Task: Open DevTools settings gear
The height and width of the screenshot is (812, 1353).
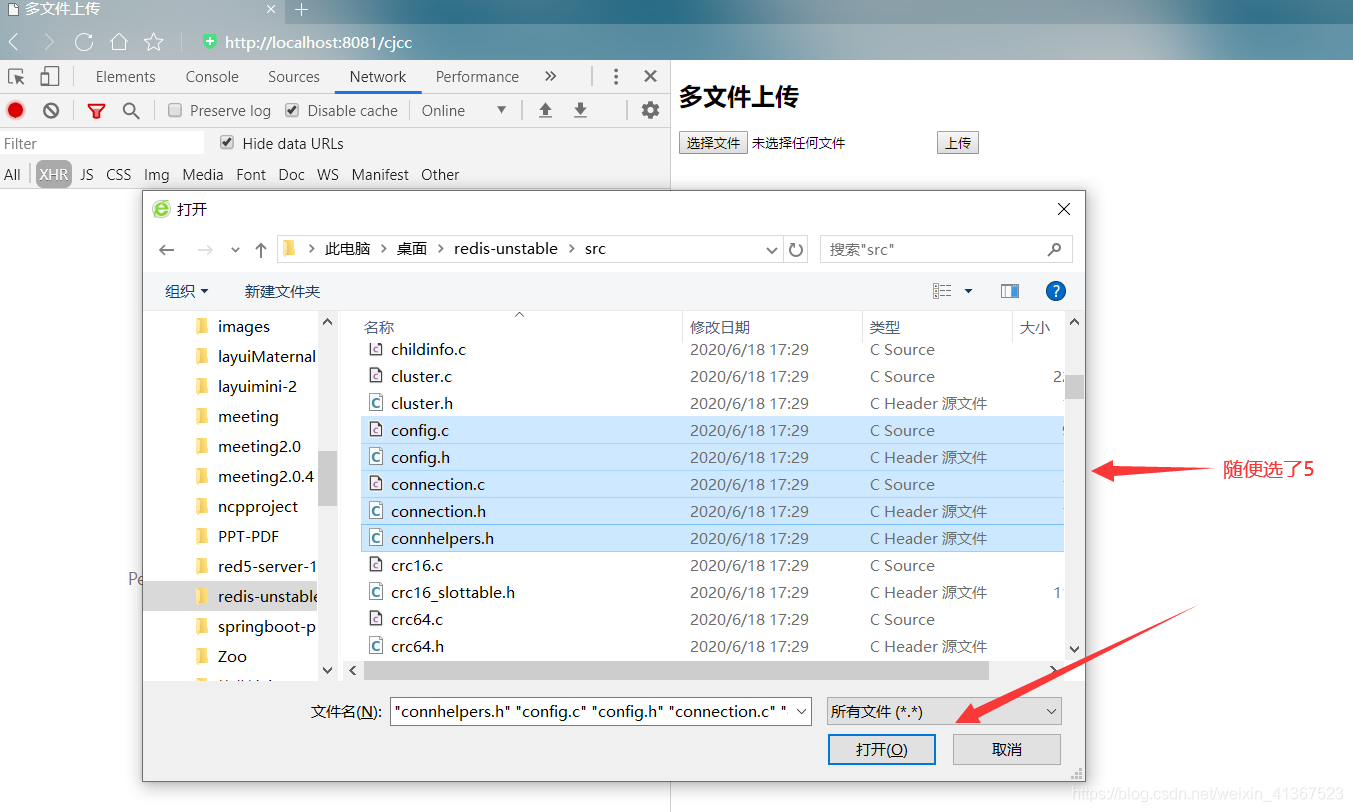Action: (650, 110)
